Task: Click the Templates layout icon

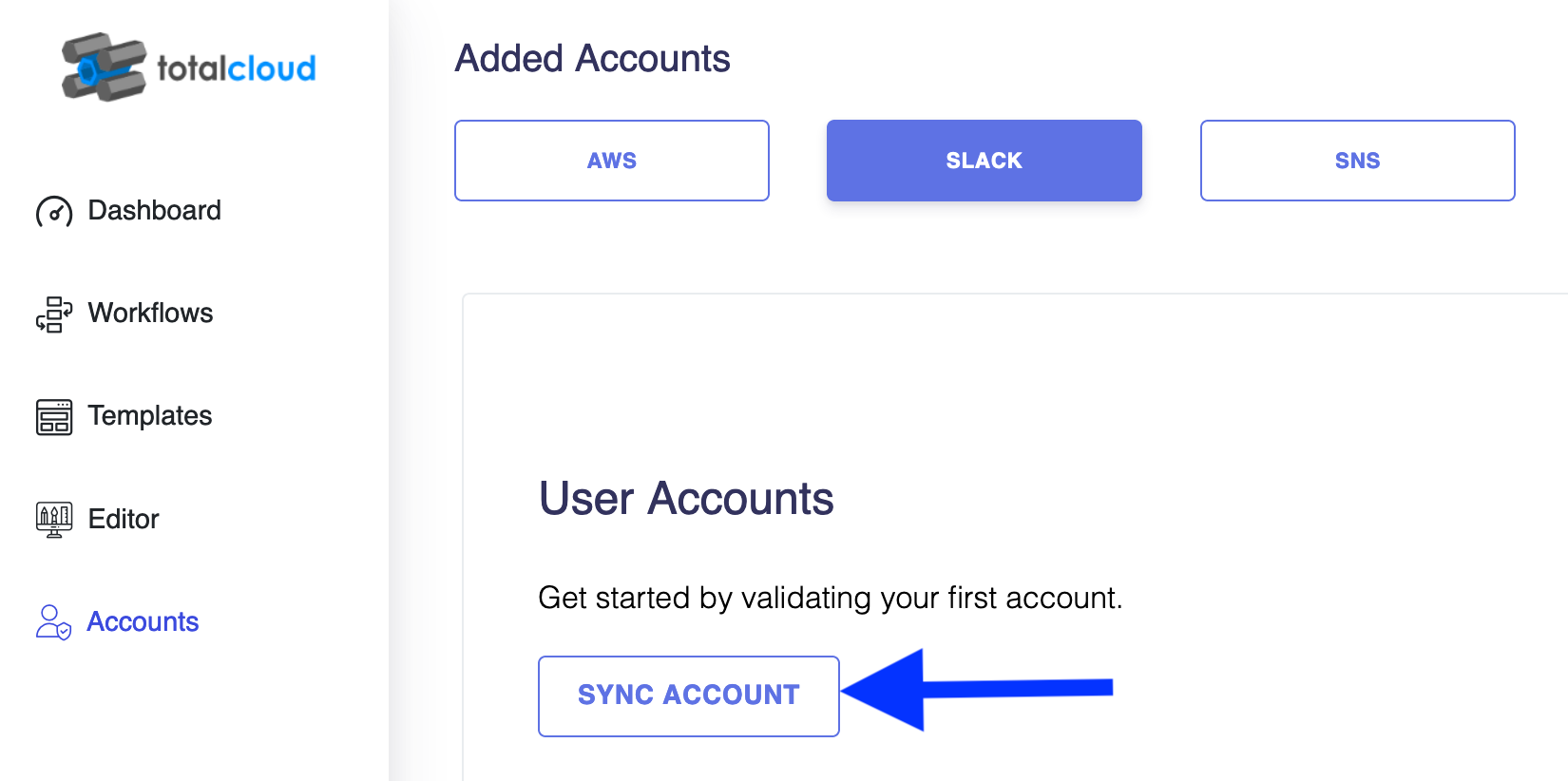Action: (54, 417)
